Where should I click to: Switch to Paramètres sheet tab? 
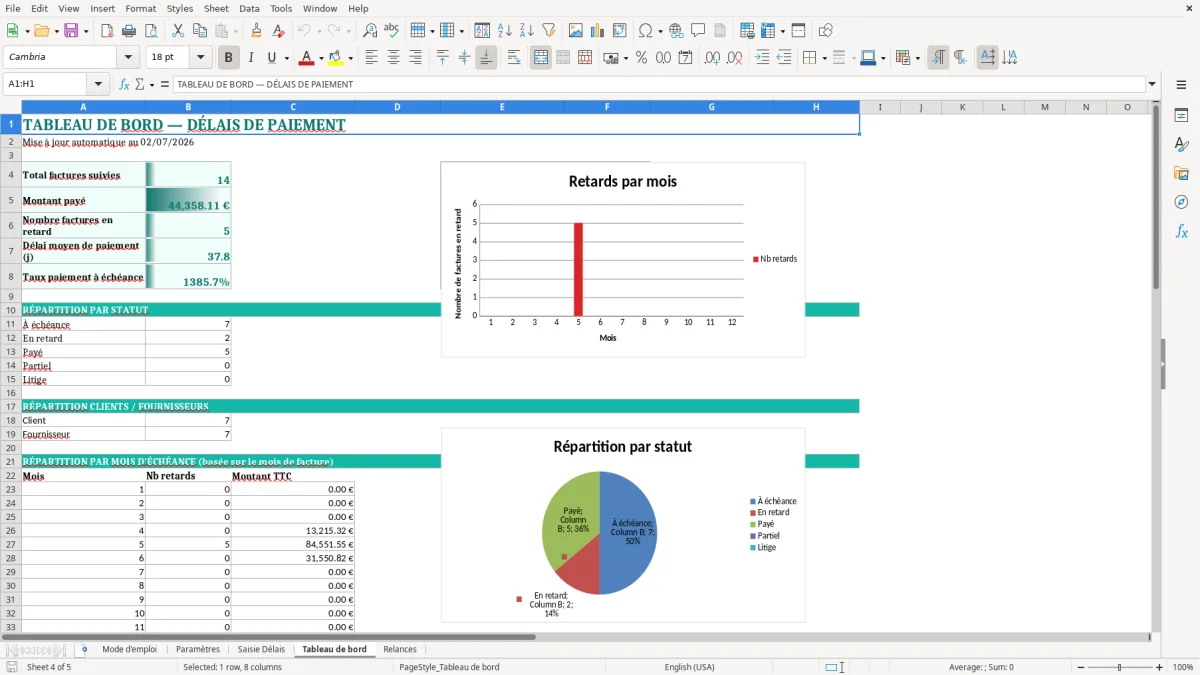(x=198, y=649)
